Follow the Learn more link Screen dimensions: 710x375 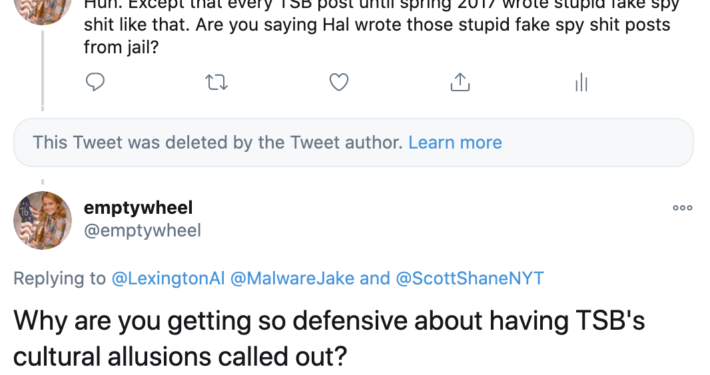pyautogui.click(x=455, y=143)
